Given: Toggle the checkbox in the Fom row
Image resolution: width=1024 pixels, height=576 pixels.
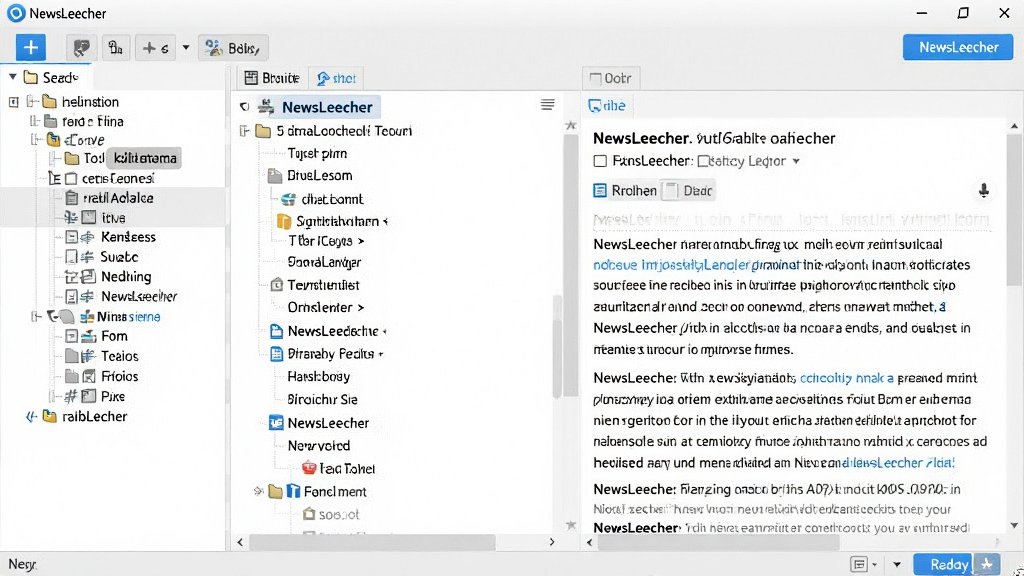Looking at the screenshot, I should [x=72, y=336].
